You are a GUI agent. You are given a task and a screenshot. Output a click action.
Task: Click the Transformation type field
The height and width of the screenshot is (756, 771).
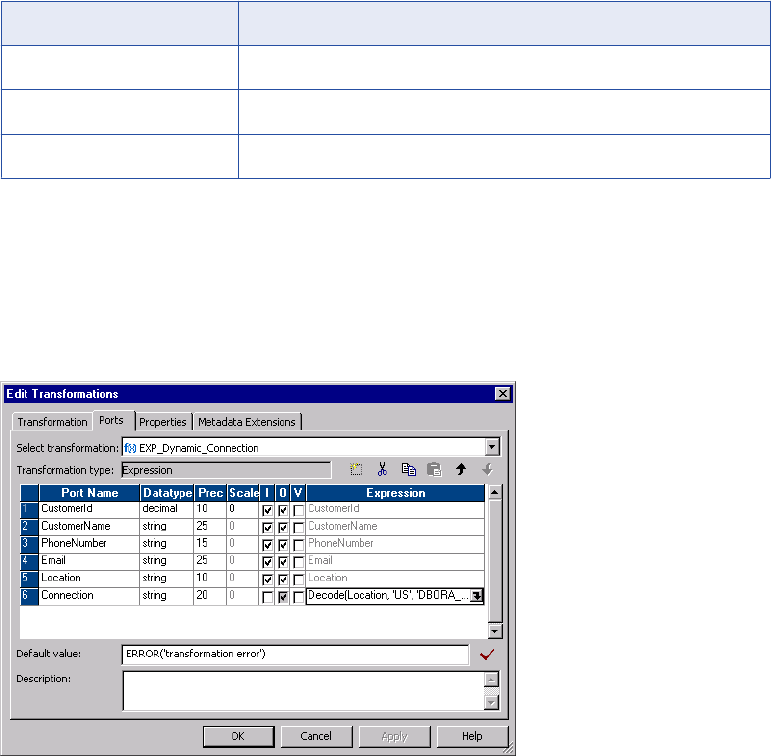[x=226, y=470]
